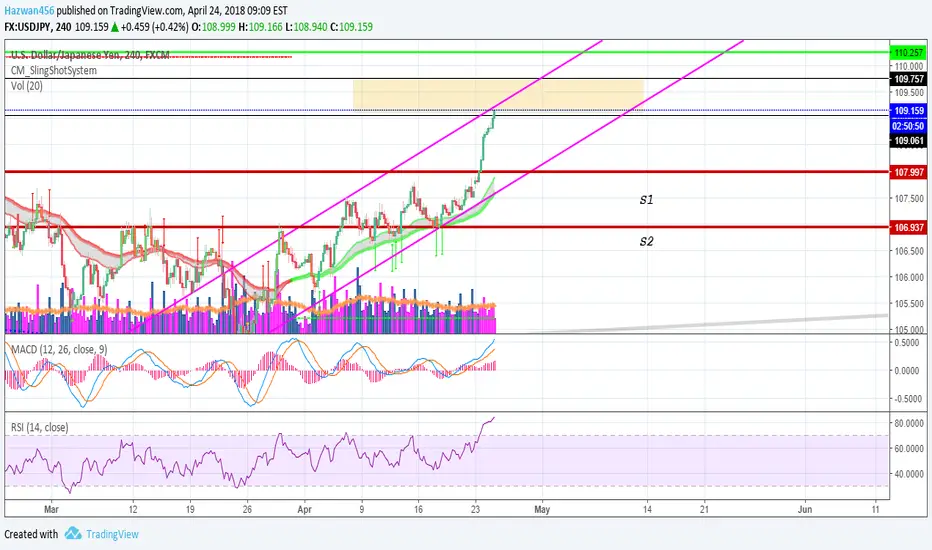This screenshot has height=550, width=932.
Task: Open the TradingView link at the bottom
Action: point(112,534)
